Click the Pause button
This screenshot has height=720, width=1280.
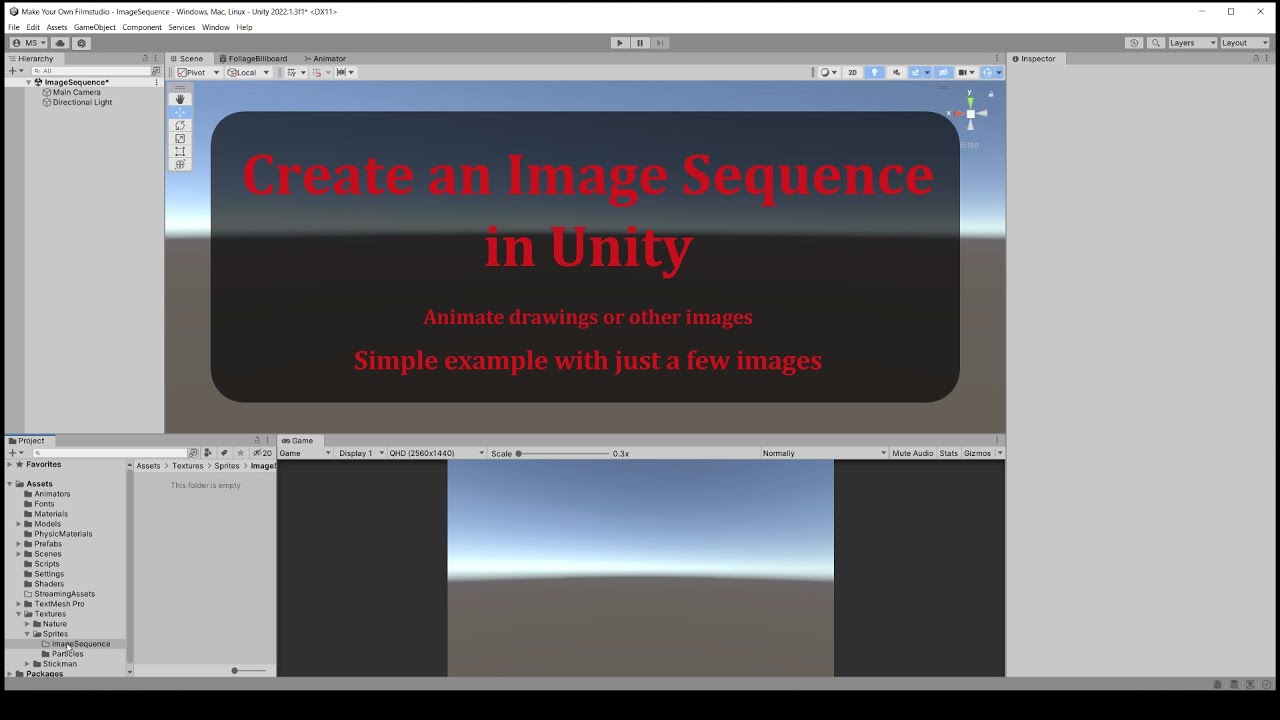tap(640, 43)
